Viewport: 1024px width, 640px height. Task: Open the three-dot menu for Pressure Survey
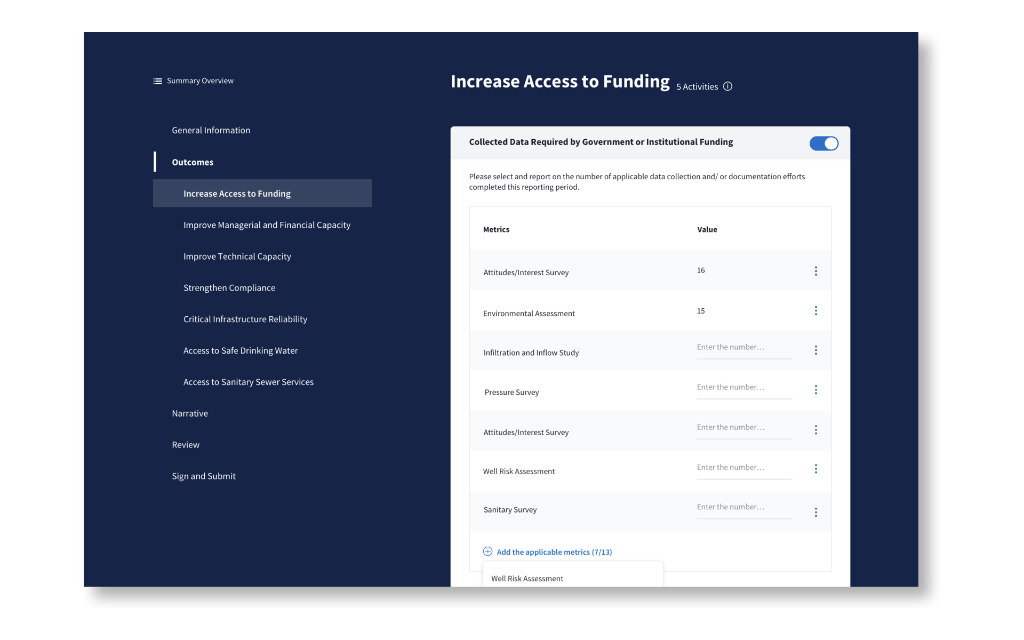[x=816, y=390]
